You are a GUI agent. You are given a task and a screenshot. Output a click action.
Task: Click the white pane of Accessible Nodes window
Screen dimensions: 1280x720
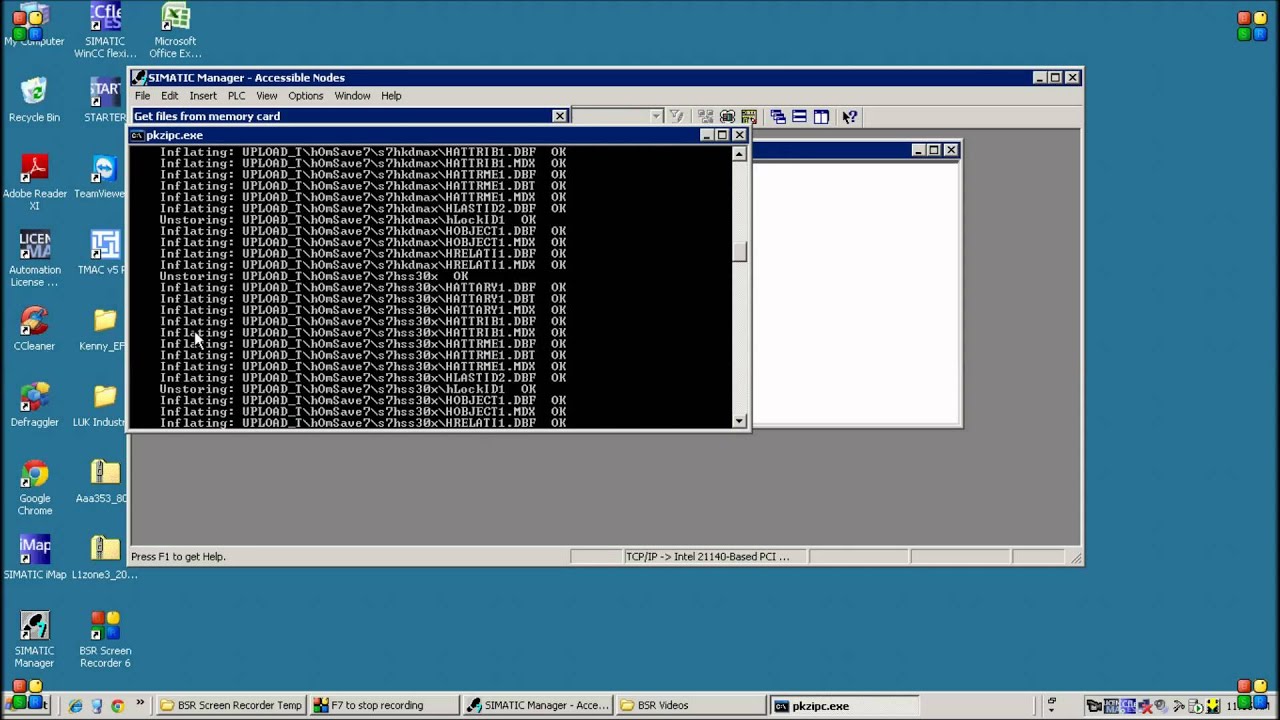tap(856, 293)
